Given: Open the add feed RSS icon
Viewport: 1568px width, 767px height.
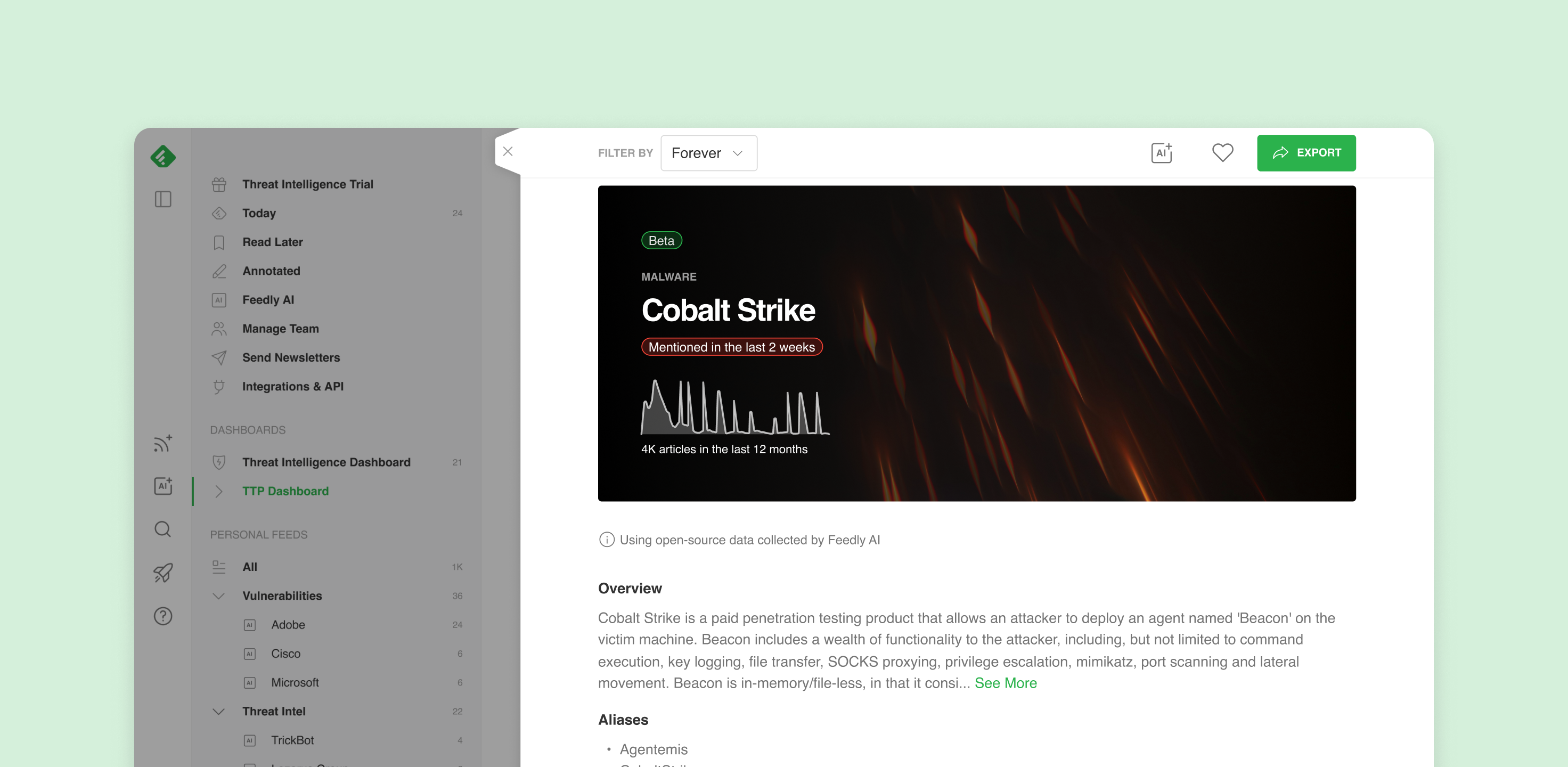Looking at the screenshot, I should (x=163, y=443).
